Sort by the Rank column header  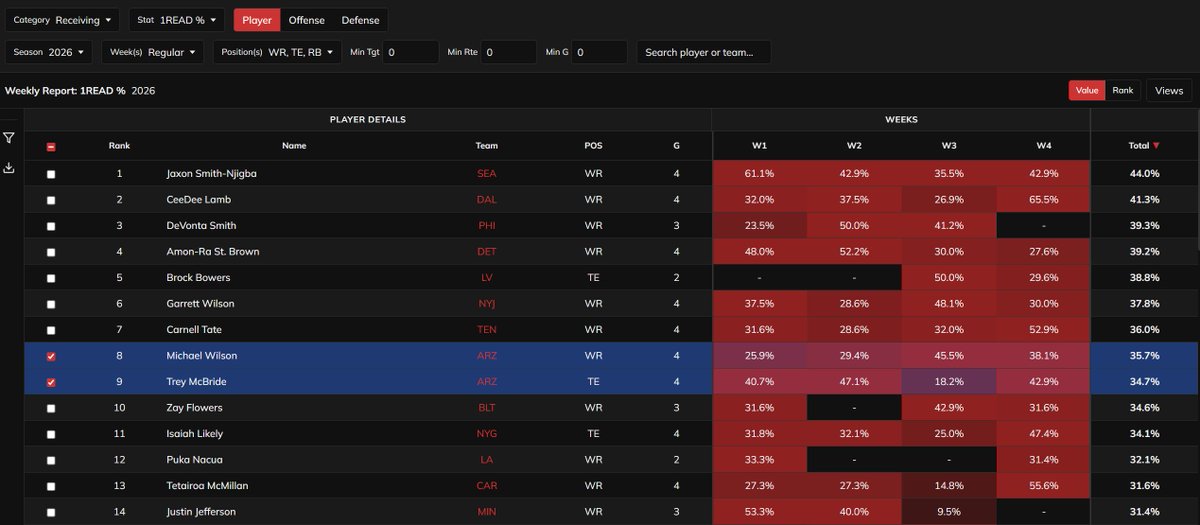(x=119, y=146)
